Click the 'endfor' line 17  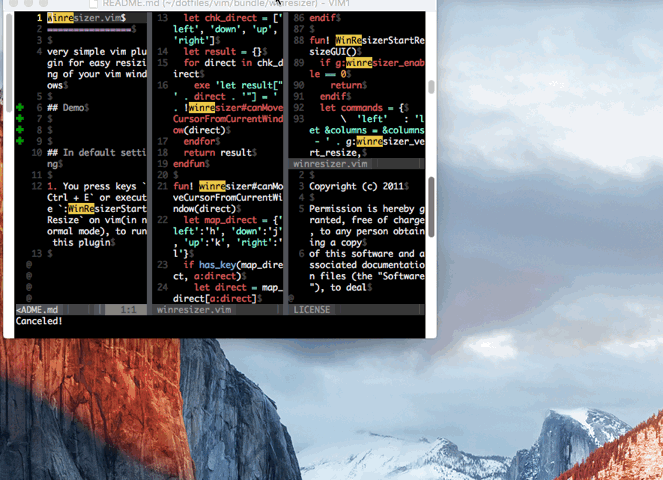click(x=202, y=141)
